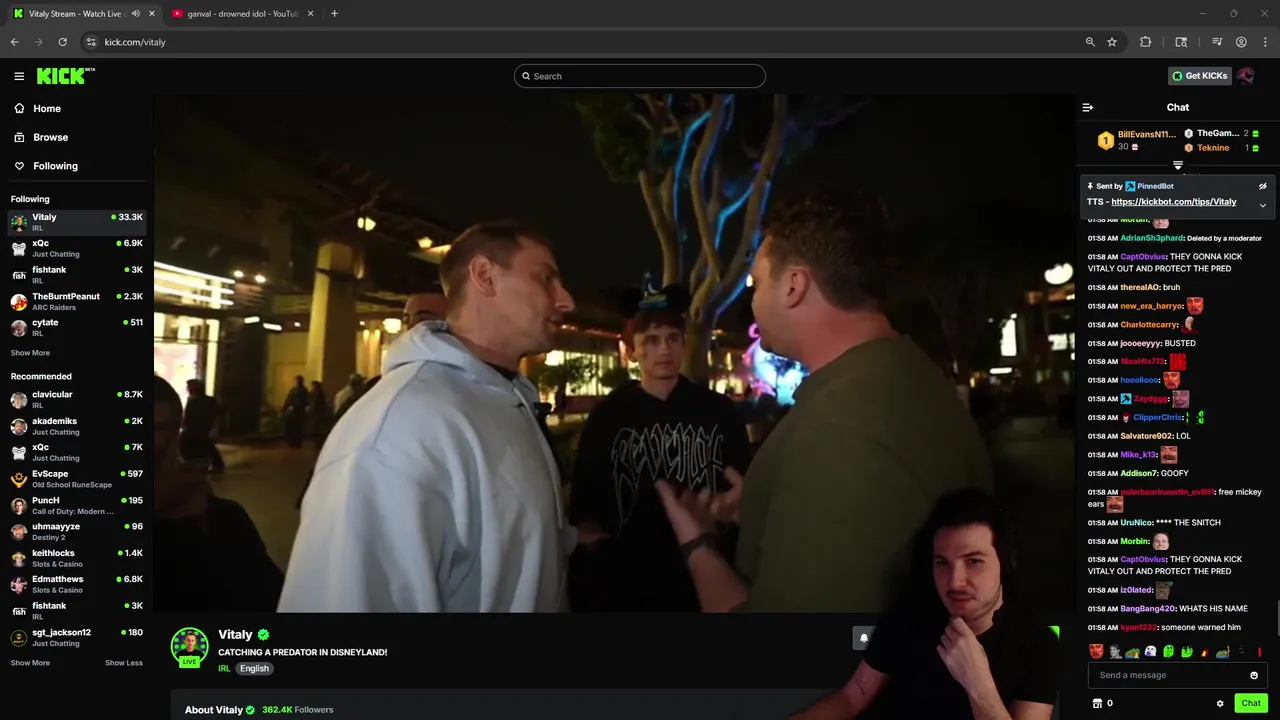Open Chrome profile icon
The height and width of the screenshot is (720, 1280).
(1241, 42)
